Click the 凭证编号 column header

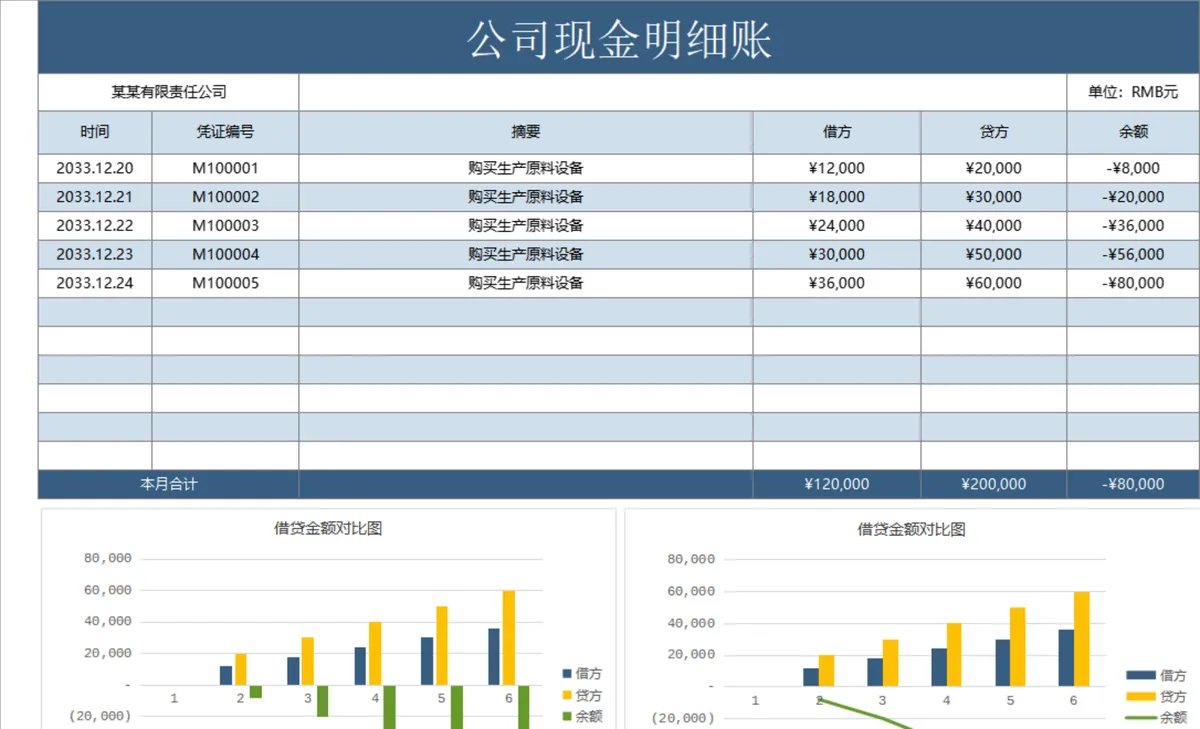[x=225, y=131]
